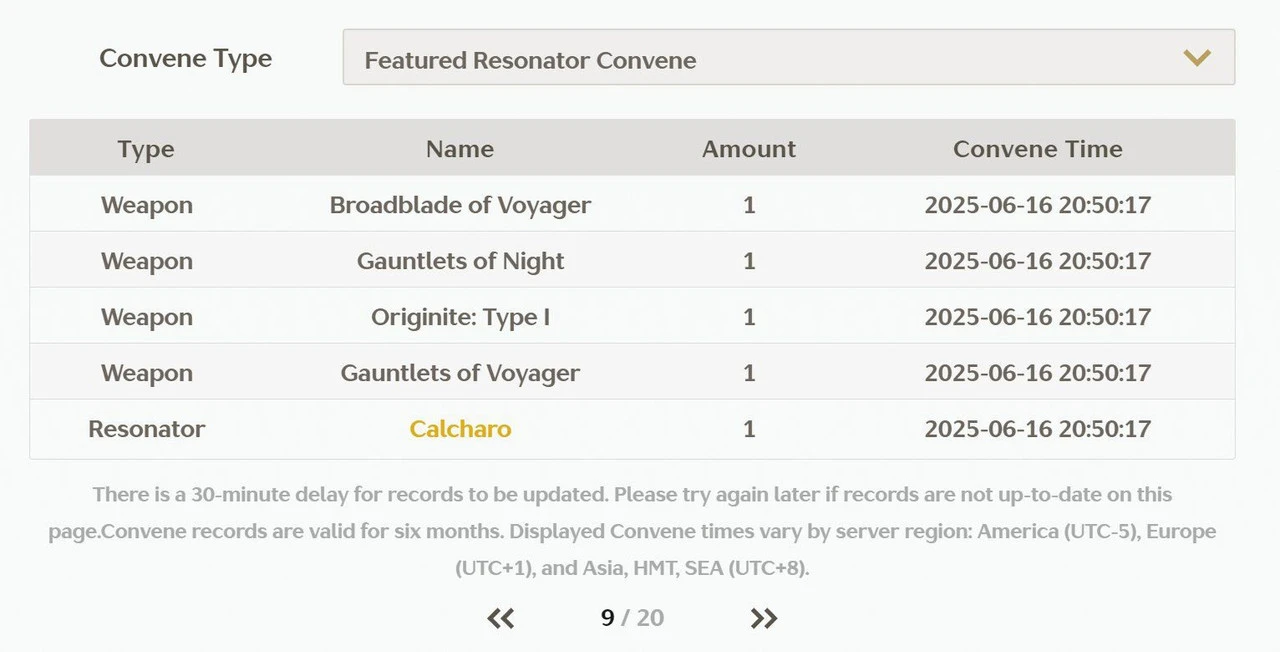Click the Name column header

(x=460, y=149)
